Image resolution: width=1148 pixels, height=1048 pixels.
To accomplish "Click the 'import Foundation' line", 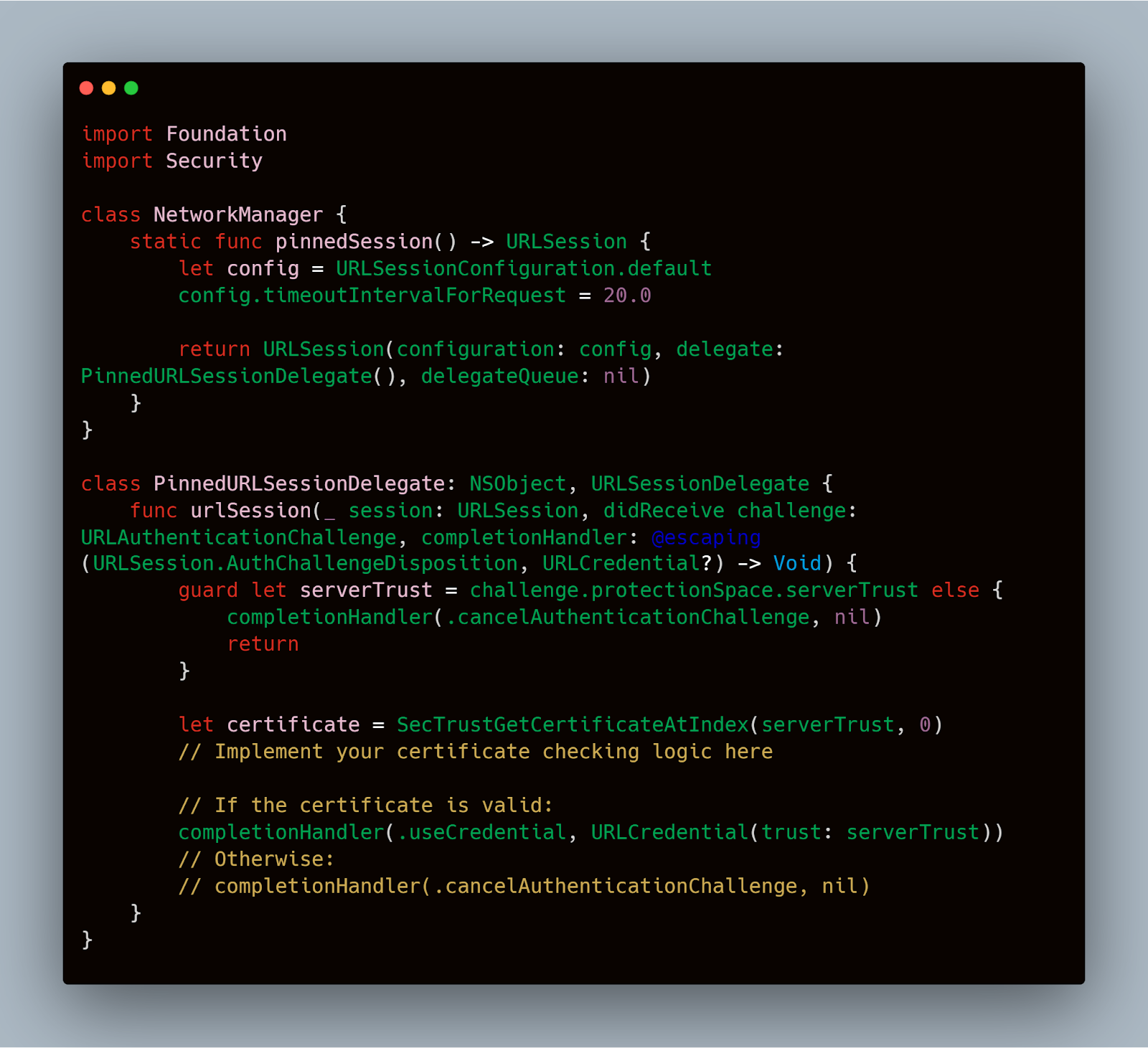I will point(184,134).
